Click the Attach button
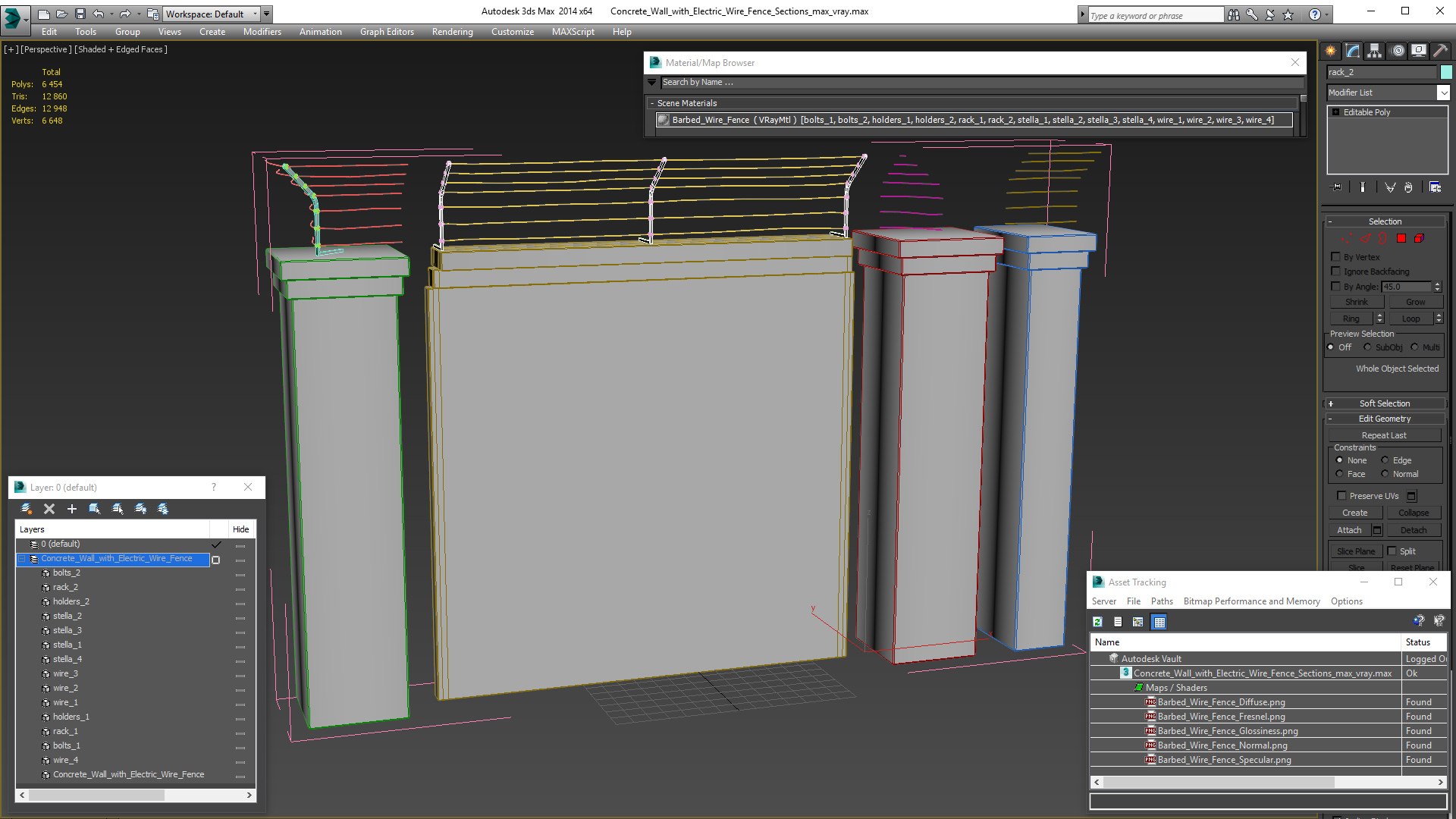This screenshot has height=819, width=1456. (x=1349, y=530)
